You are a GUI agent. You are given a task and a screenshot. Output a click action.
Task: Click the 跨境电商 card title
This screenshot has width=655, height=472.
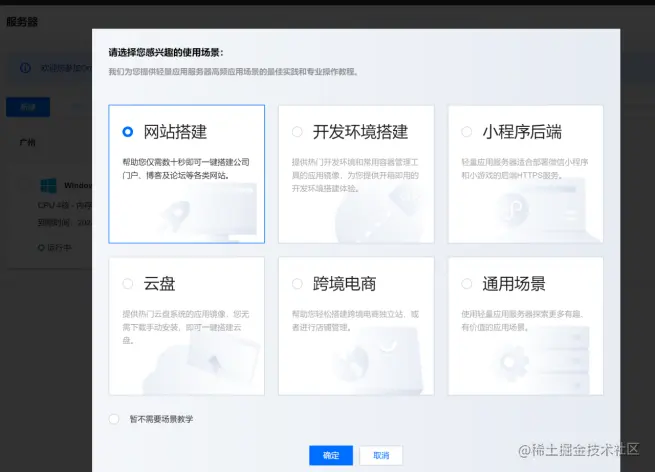tap(345, 284)
